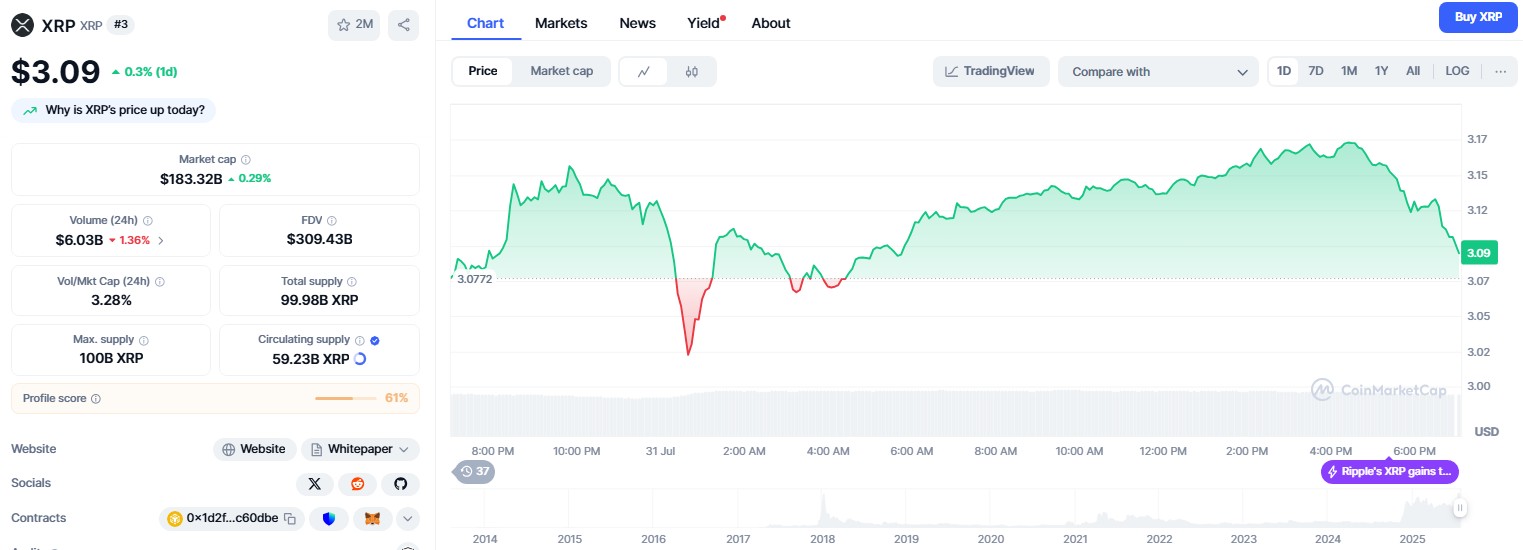Click the Buy XRP button
The image size is (1523, 550).
(1477, 17)
